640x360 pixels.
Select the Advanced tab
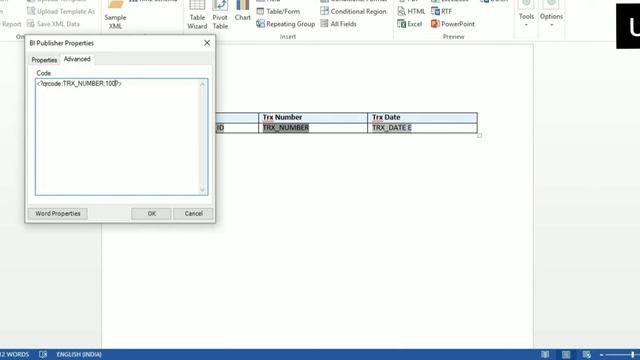tap(77, 59)
